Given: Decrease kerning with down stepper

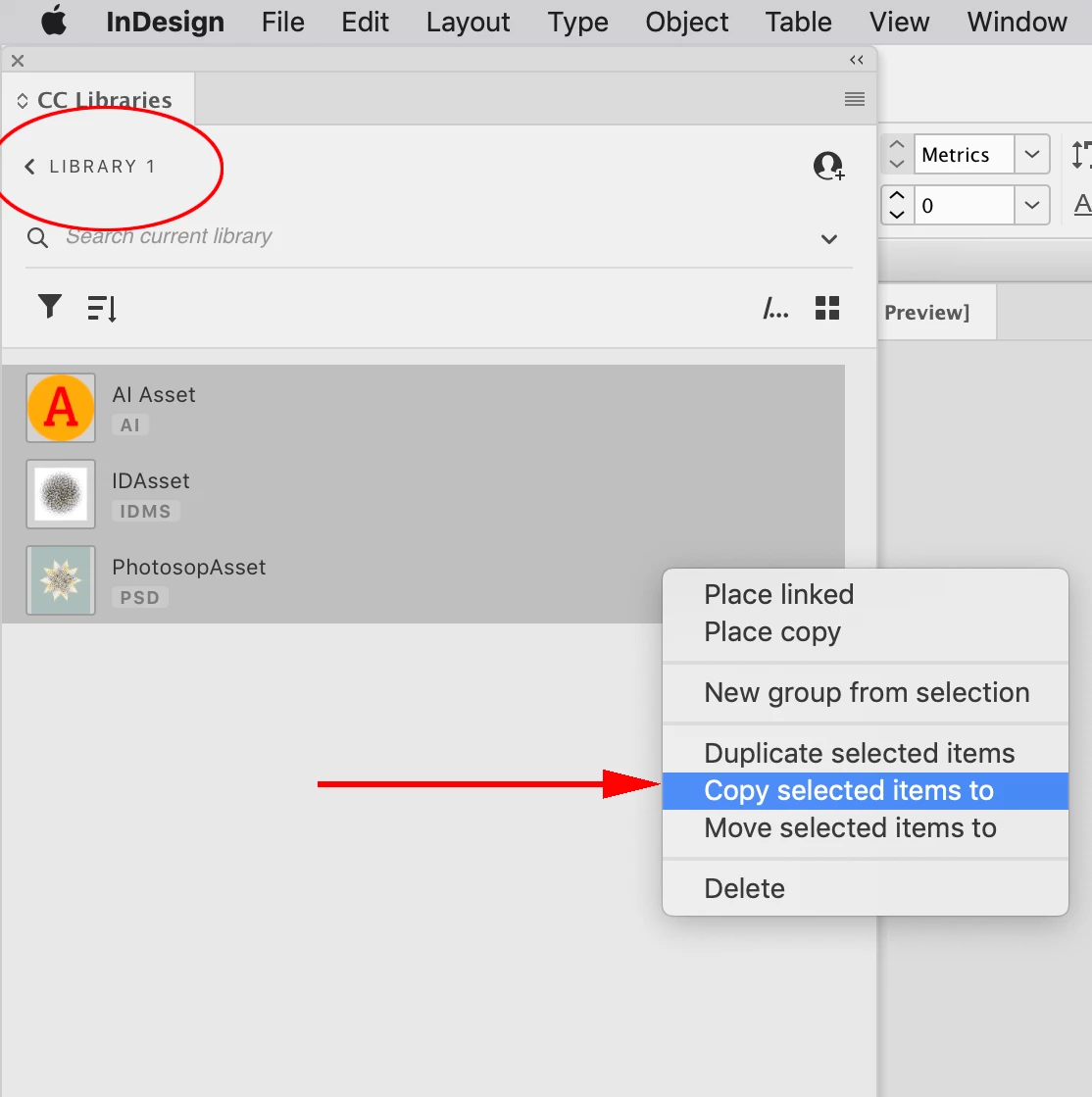Looking at the screenshot, I should pos(897,164).
